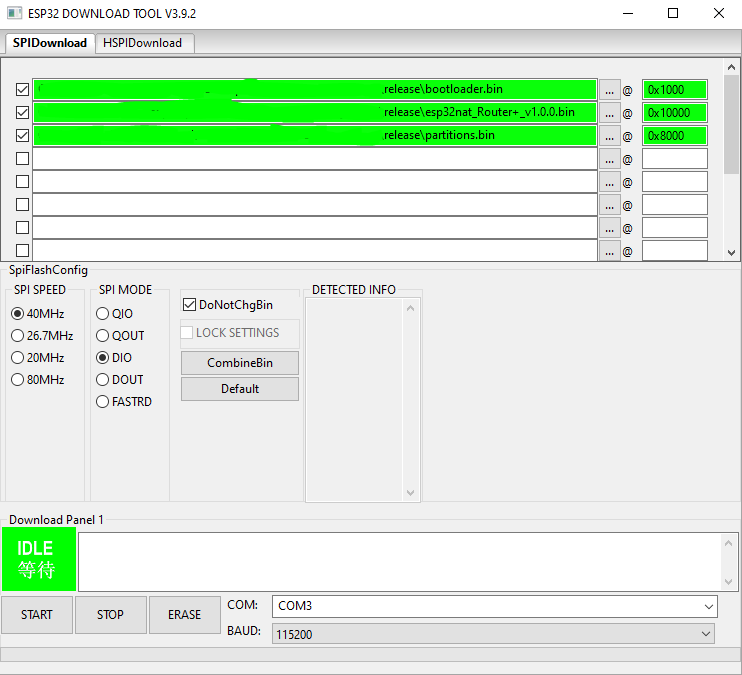Enable the fourth file row checkbox
This screenshot has height=675, width=742.
tap(22, 159)
